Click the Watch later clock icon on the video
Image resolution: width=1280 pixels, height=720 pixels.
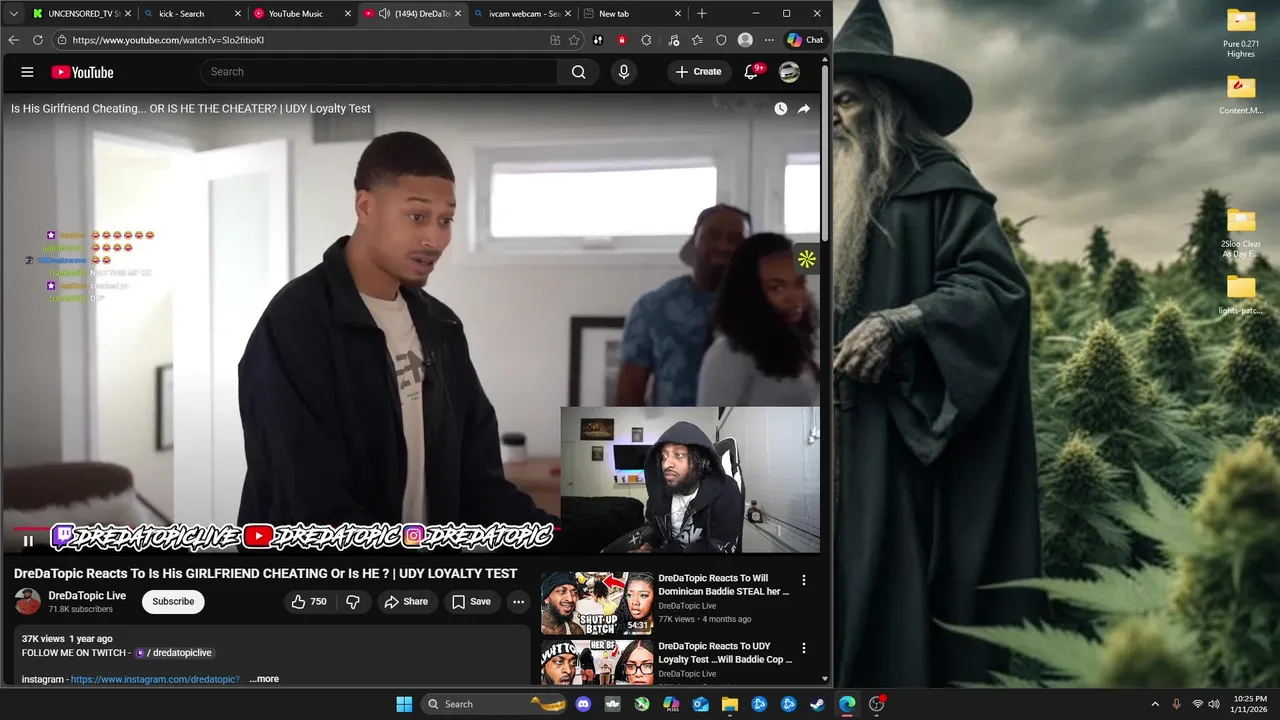tap(780, 108)
